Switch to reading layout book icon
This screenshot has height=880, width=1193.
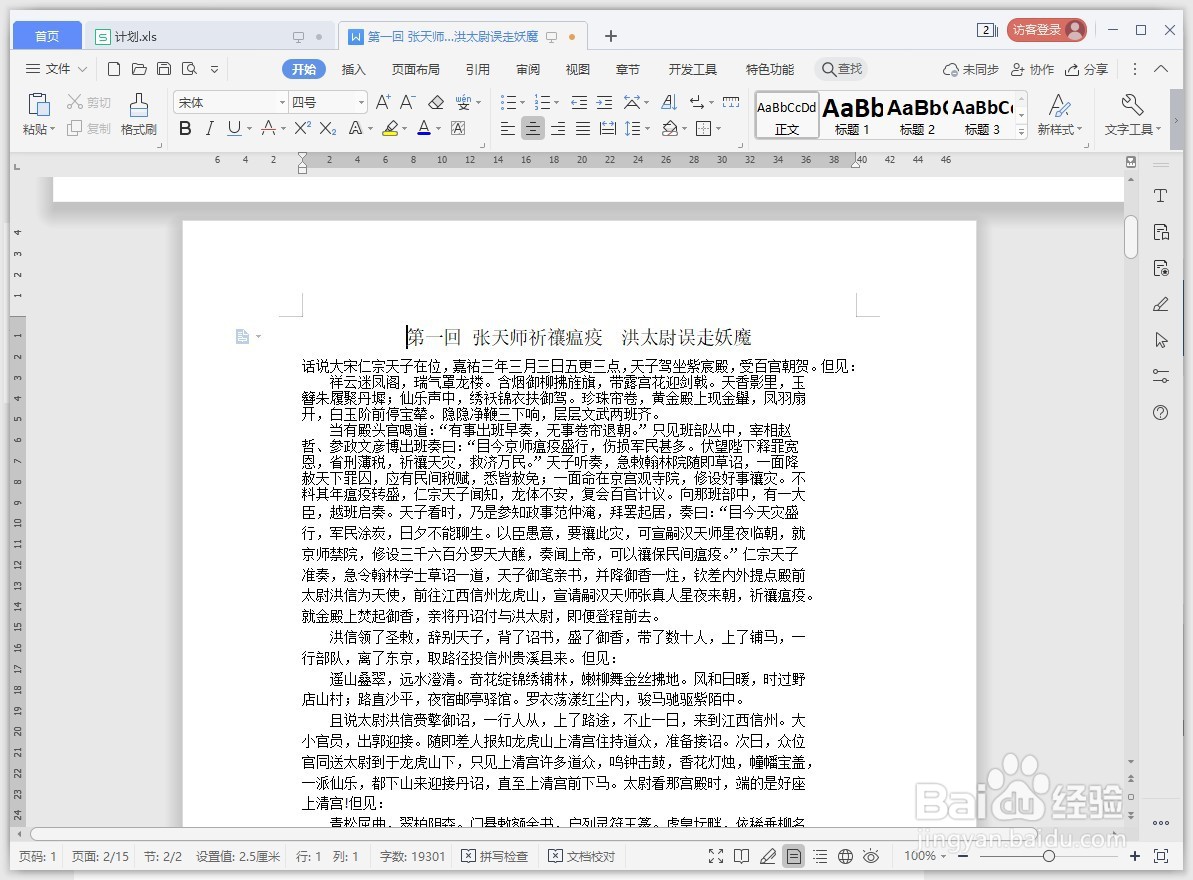click(741, 856)
